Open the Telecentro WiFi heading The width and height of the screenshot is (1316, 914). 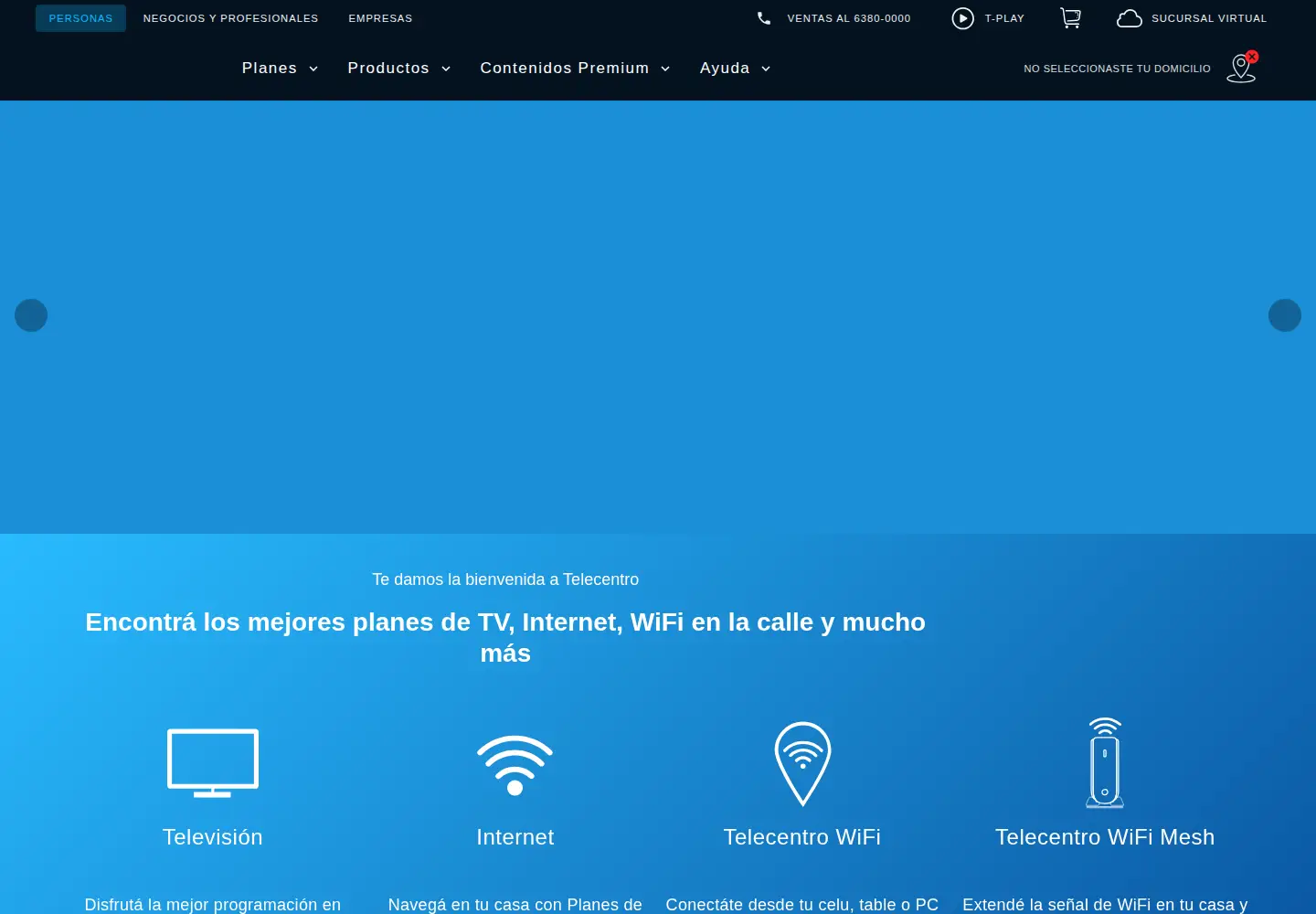click(x=802, y=837)
